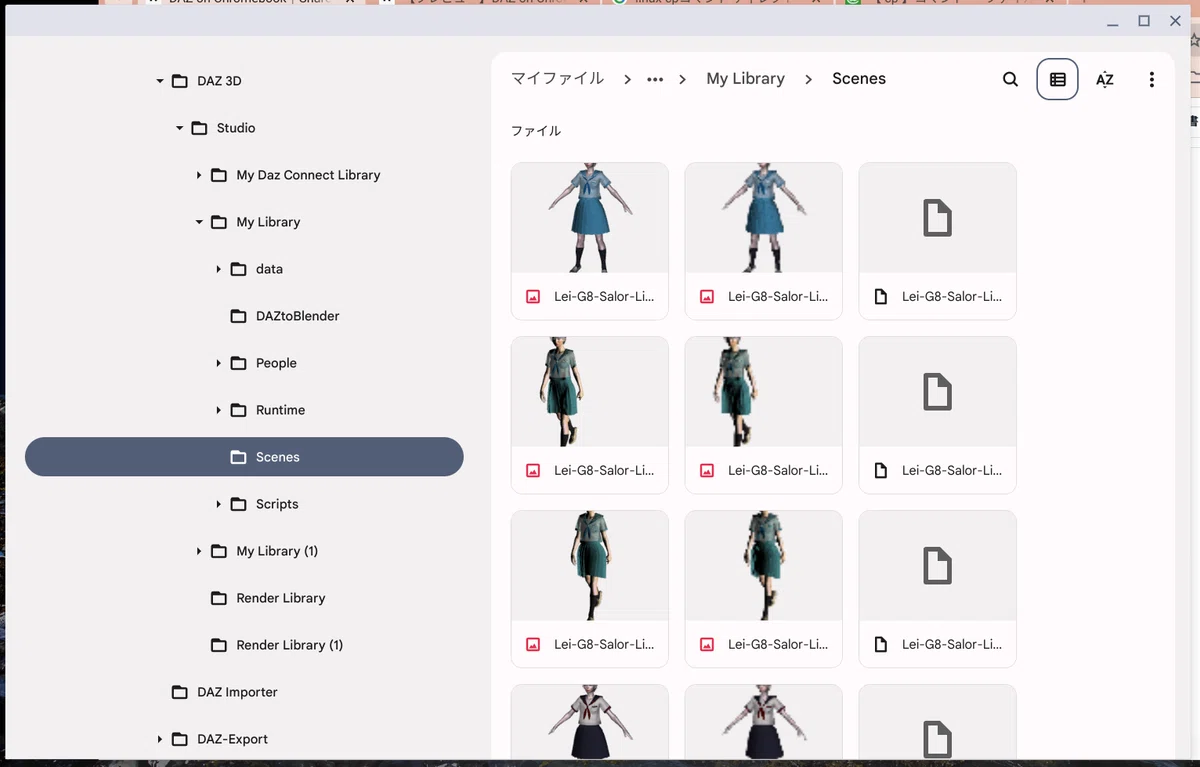
Task: Open the data folder
Action: tap(244, 269)
